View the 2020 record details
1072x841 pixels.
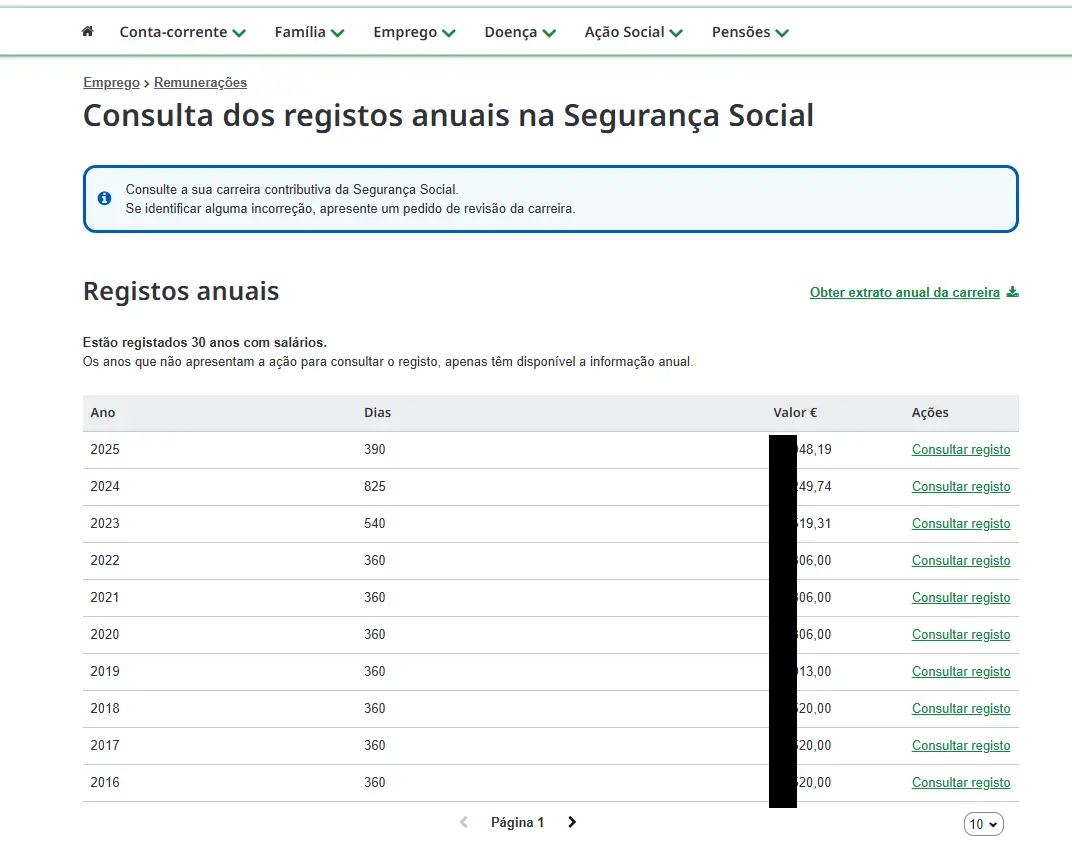[x=961, y=635]
